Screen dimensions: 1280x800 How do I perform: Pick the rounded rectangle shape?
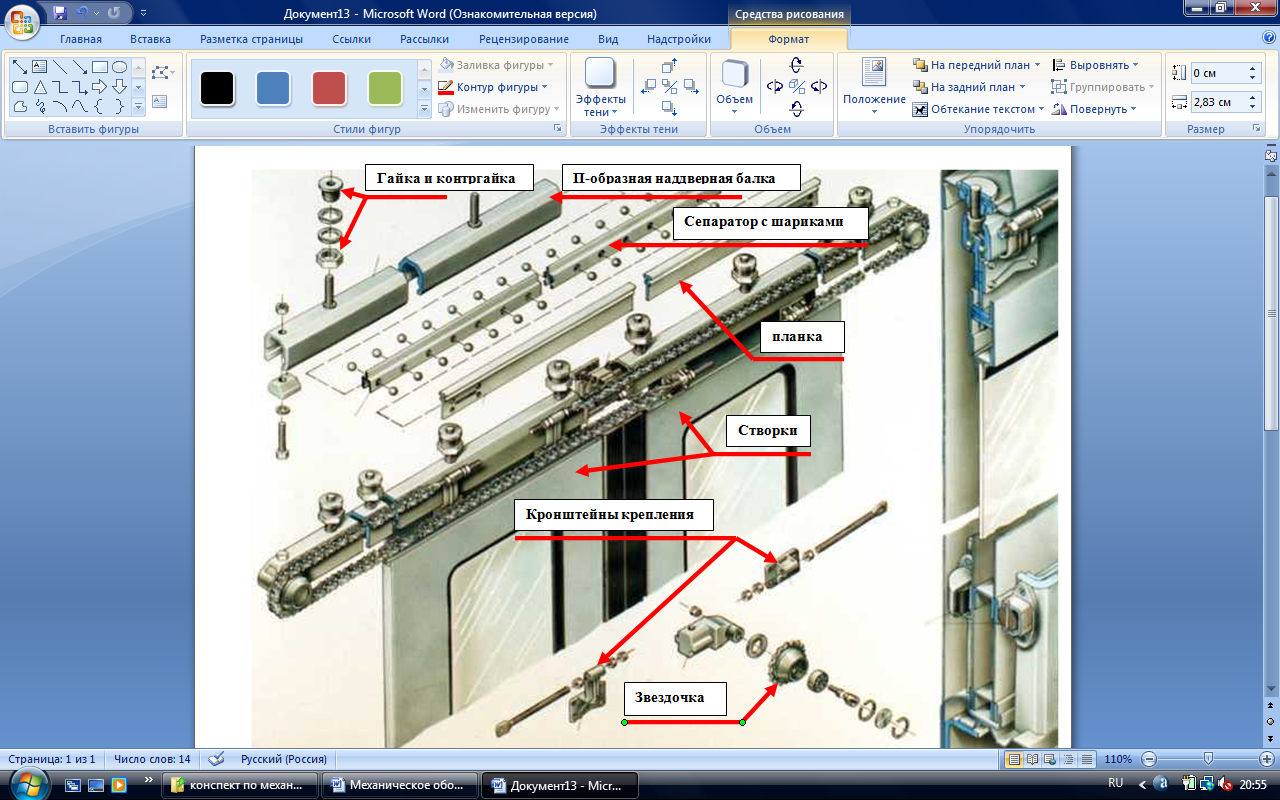20,87
